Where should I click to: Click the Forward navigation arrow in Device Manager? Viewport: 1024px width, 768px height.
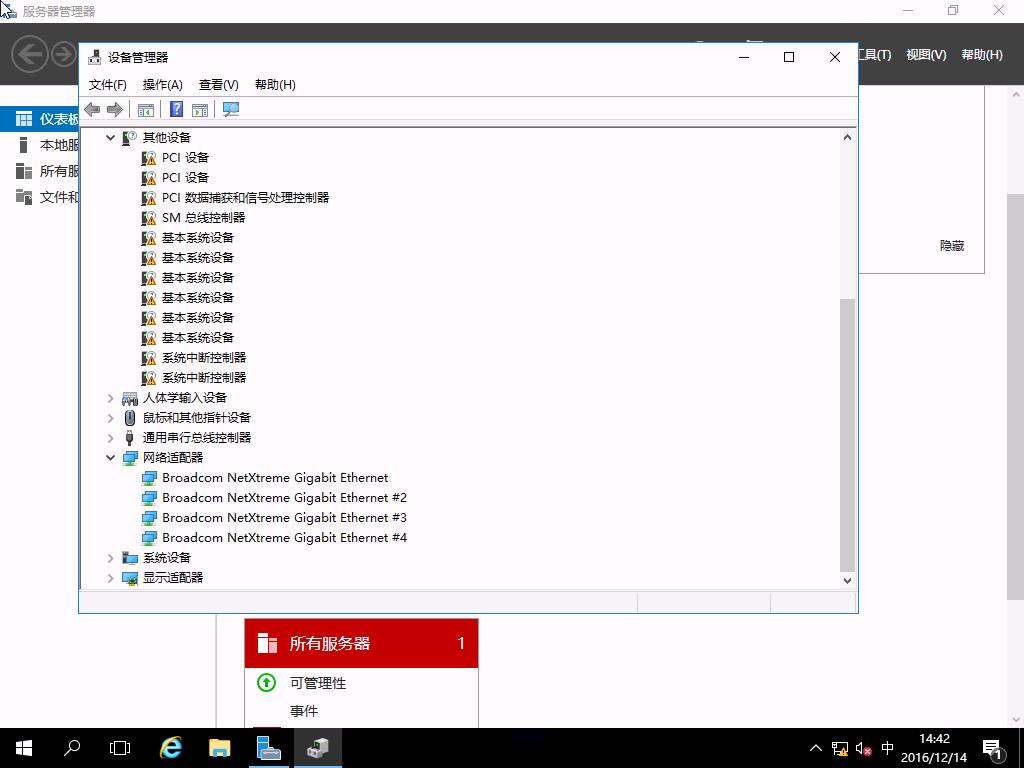113,109
